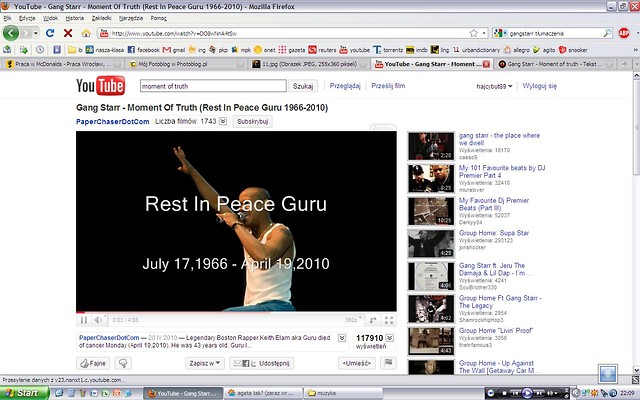640x400 pixels.
Task: Open the muzyka folder in taskbar
Action: click(344, 393)
